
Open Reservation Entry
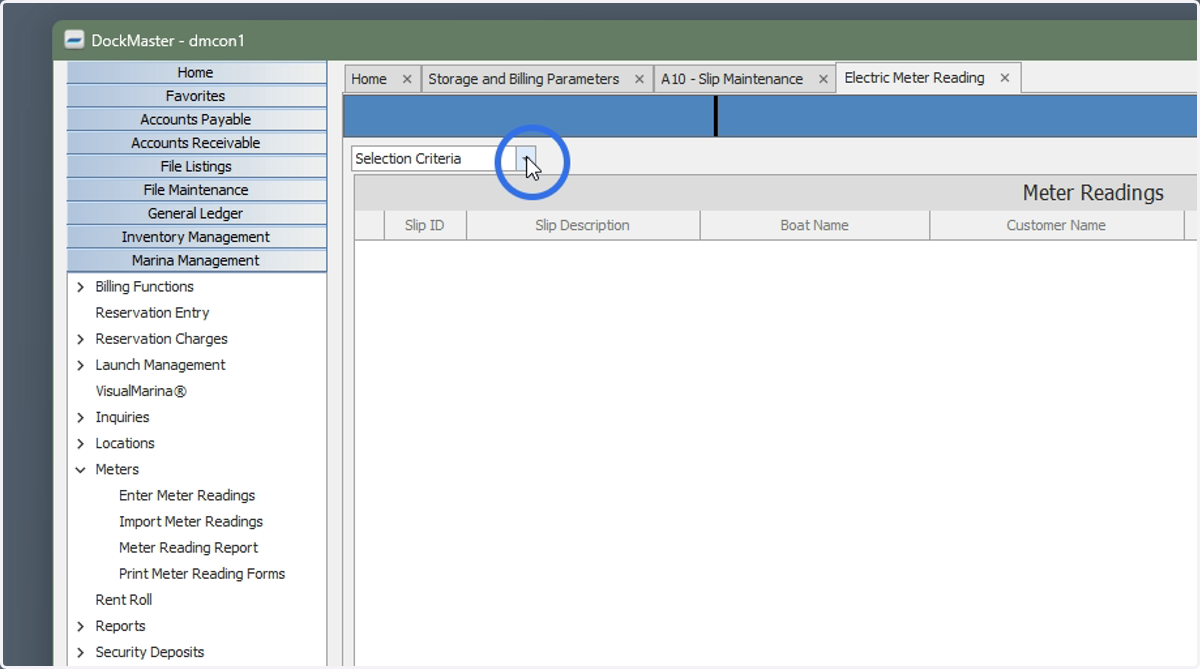click(152, 313)
